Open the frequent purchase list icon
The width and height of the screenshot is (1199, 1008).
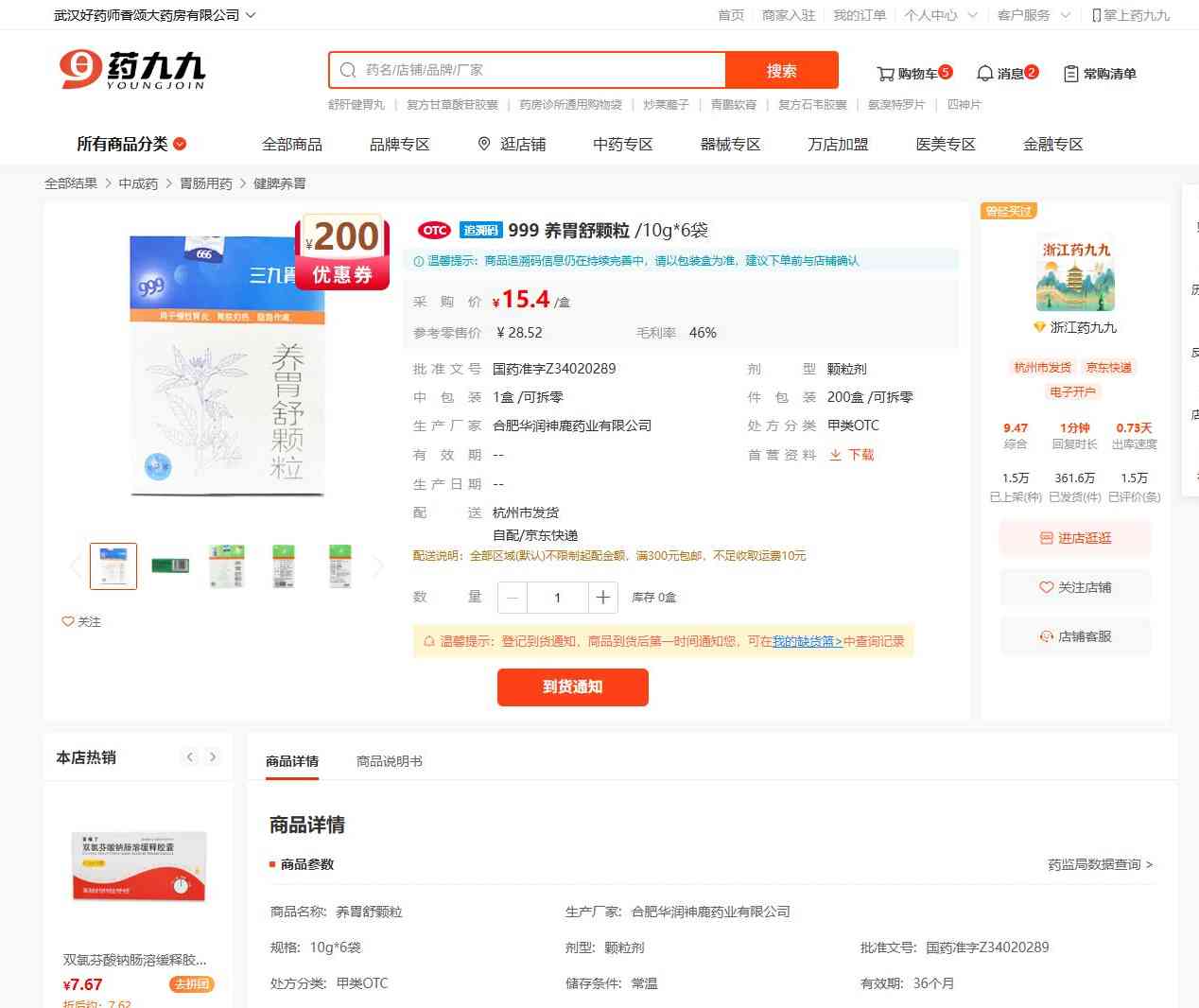click(1070, 74)
